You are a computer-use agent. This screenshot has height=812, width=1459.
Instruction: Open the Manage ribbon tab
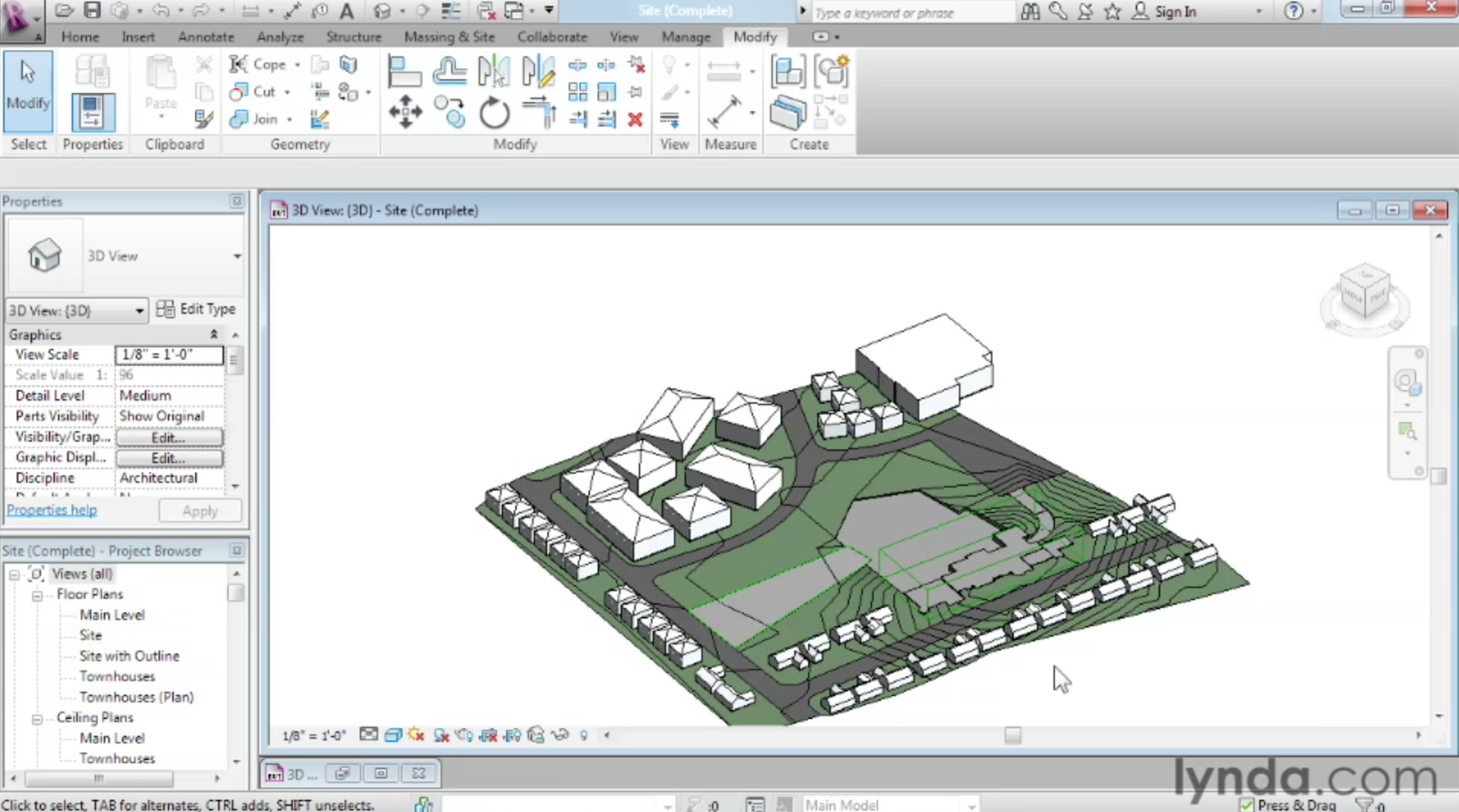coord(686,37)
